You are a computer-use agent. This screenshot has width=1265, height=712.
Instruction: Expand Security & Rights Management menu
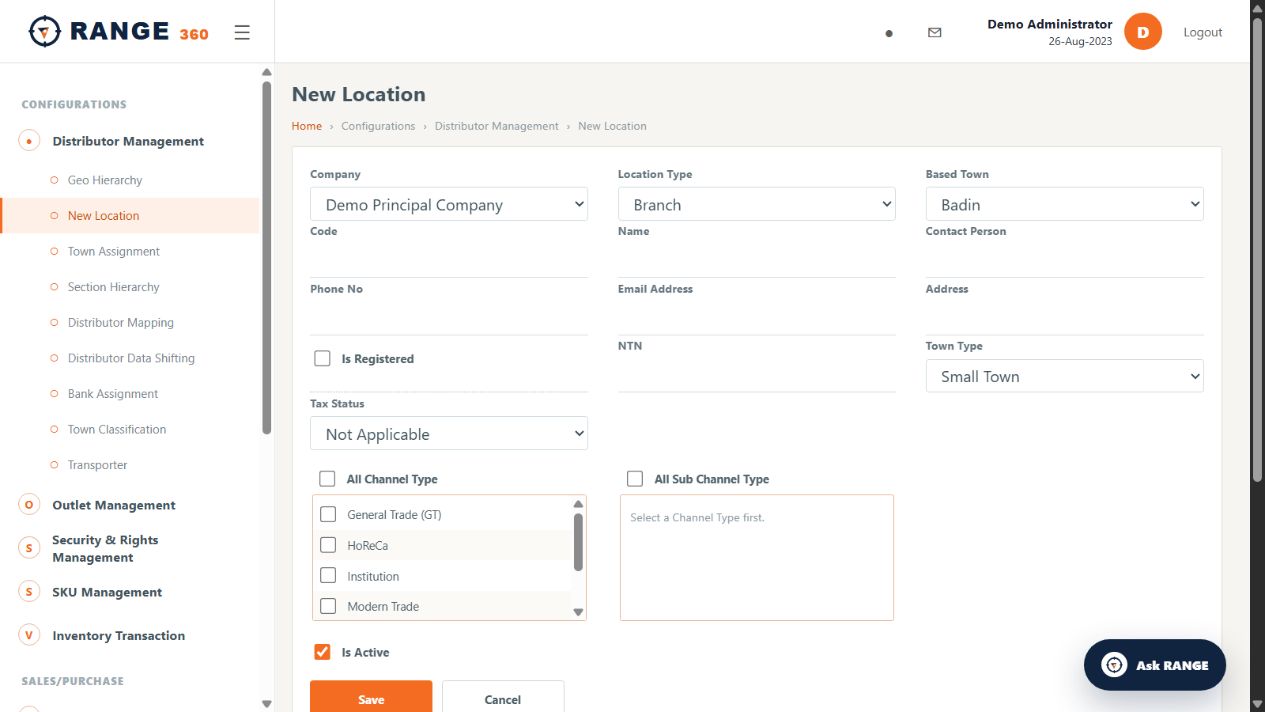pos(105,548)
